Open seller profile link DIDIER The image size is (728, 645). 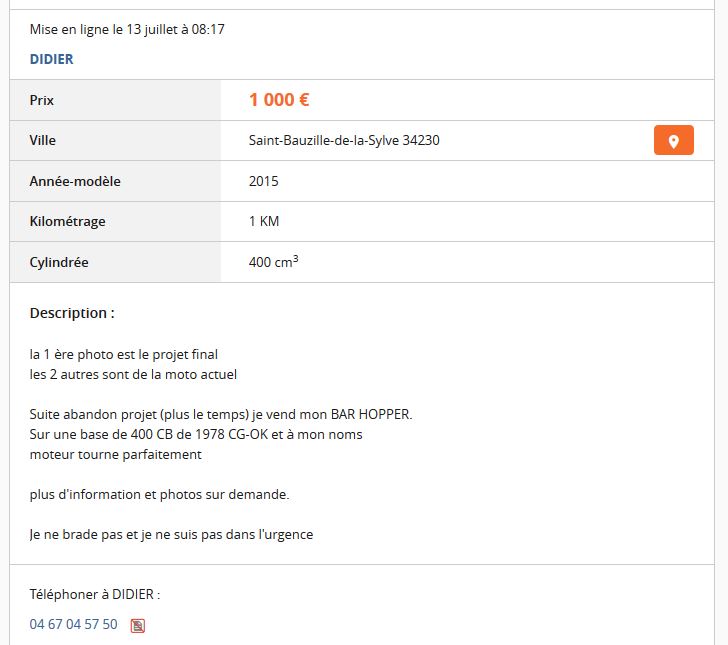(x=52, y=59)
